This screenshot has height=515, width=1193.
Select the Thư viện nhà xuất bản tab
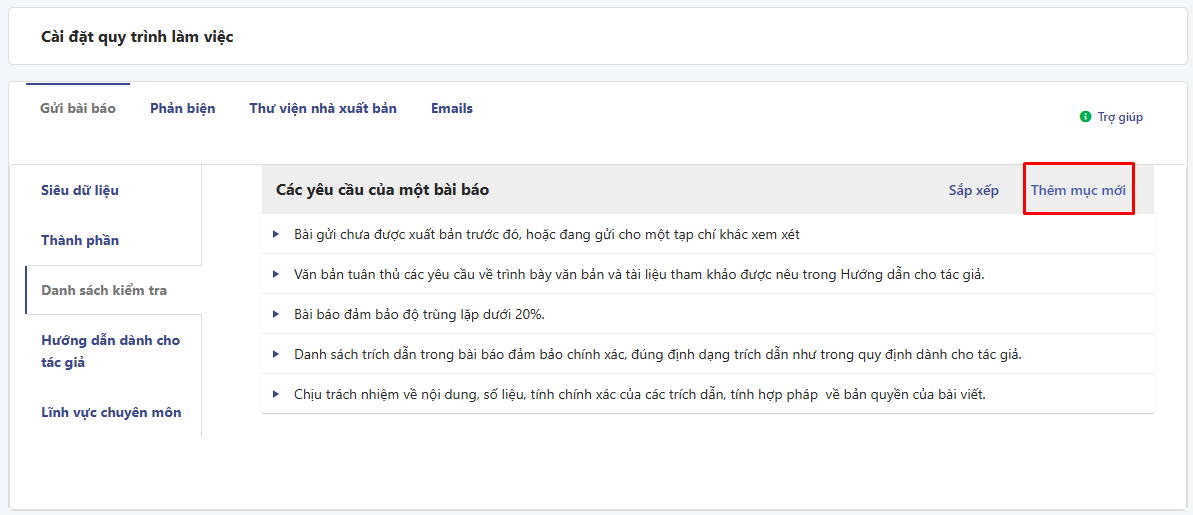[x=323, y=109]
